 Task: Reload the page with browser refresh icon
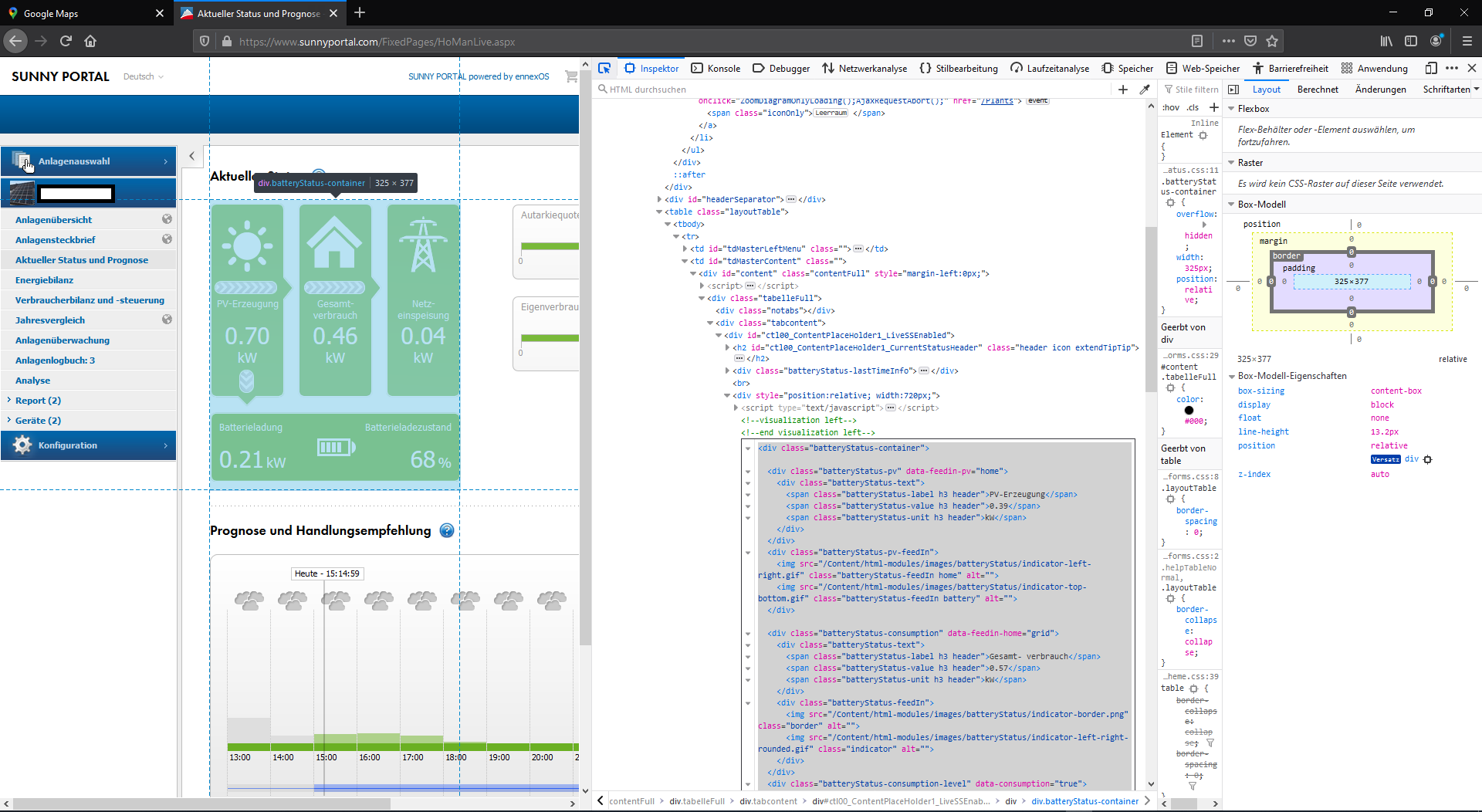[66, 41]
